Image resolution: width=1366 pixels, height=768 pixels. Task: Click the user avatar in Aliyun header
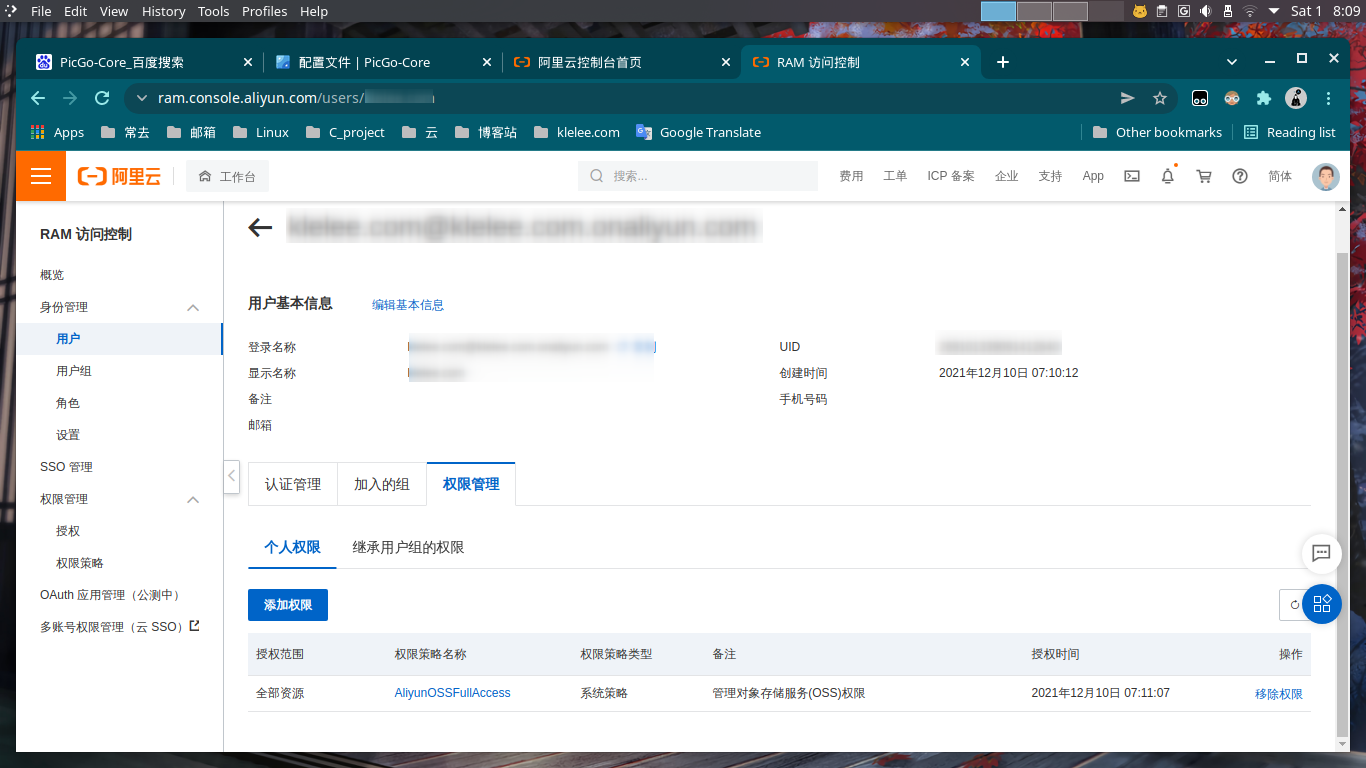pyautogui.click(x=1325, y=176)
